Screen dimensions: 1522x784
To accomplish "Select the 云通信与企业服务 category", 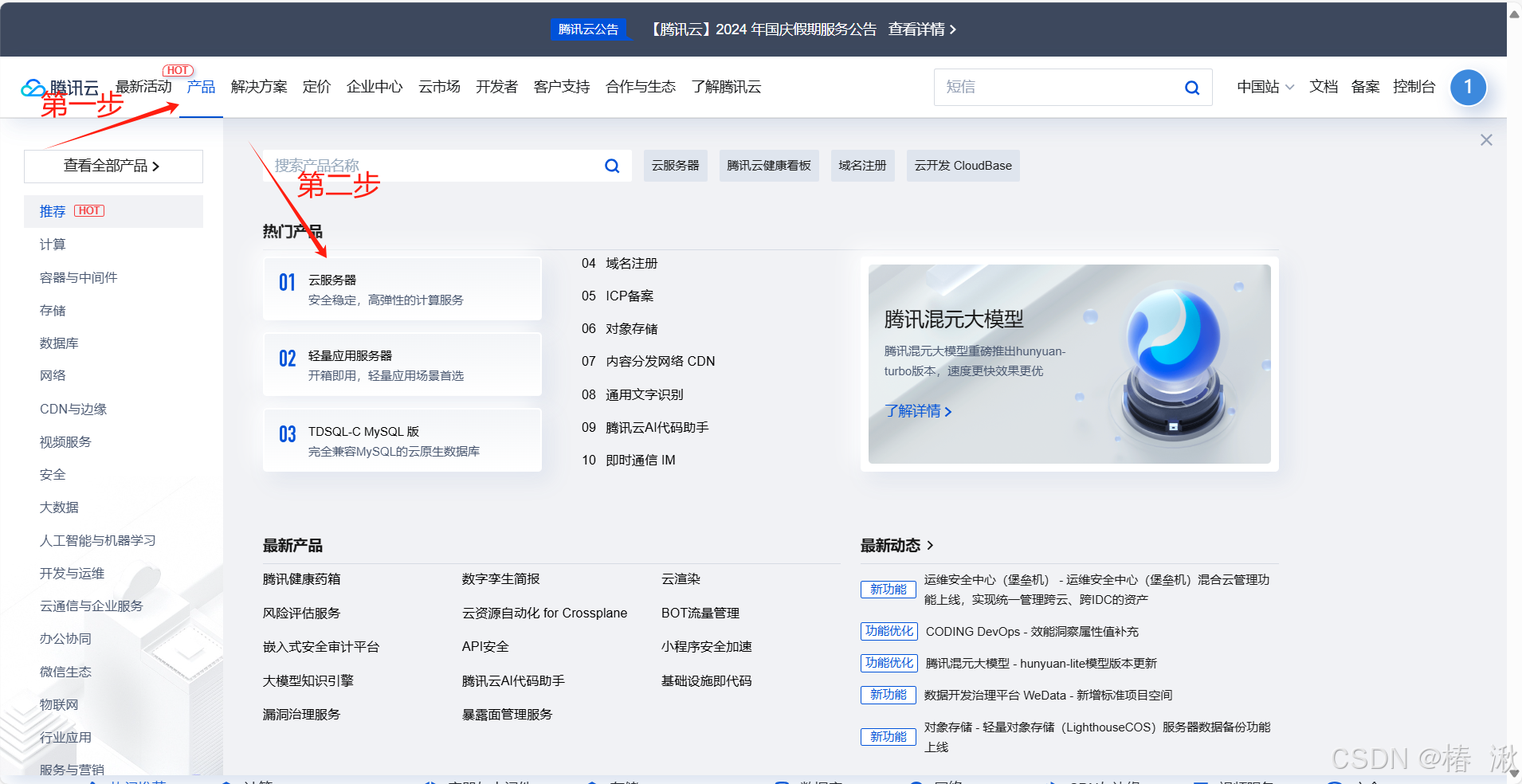I will pos(91,606).
